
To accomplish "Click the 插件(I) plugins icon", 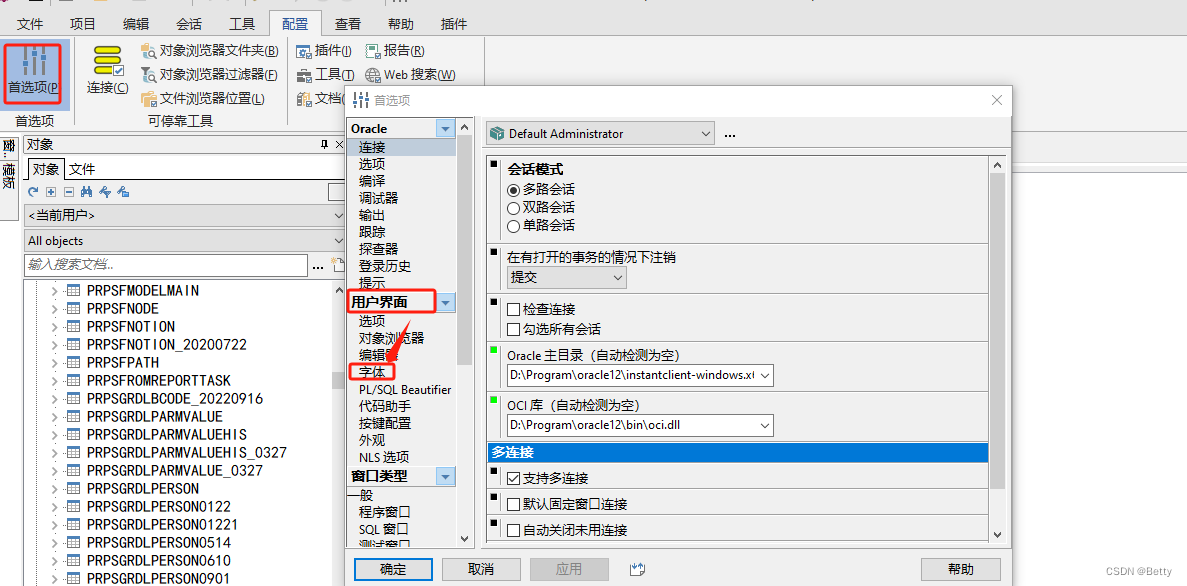I will tap(323, 50).
